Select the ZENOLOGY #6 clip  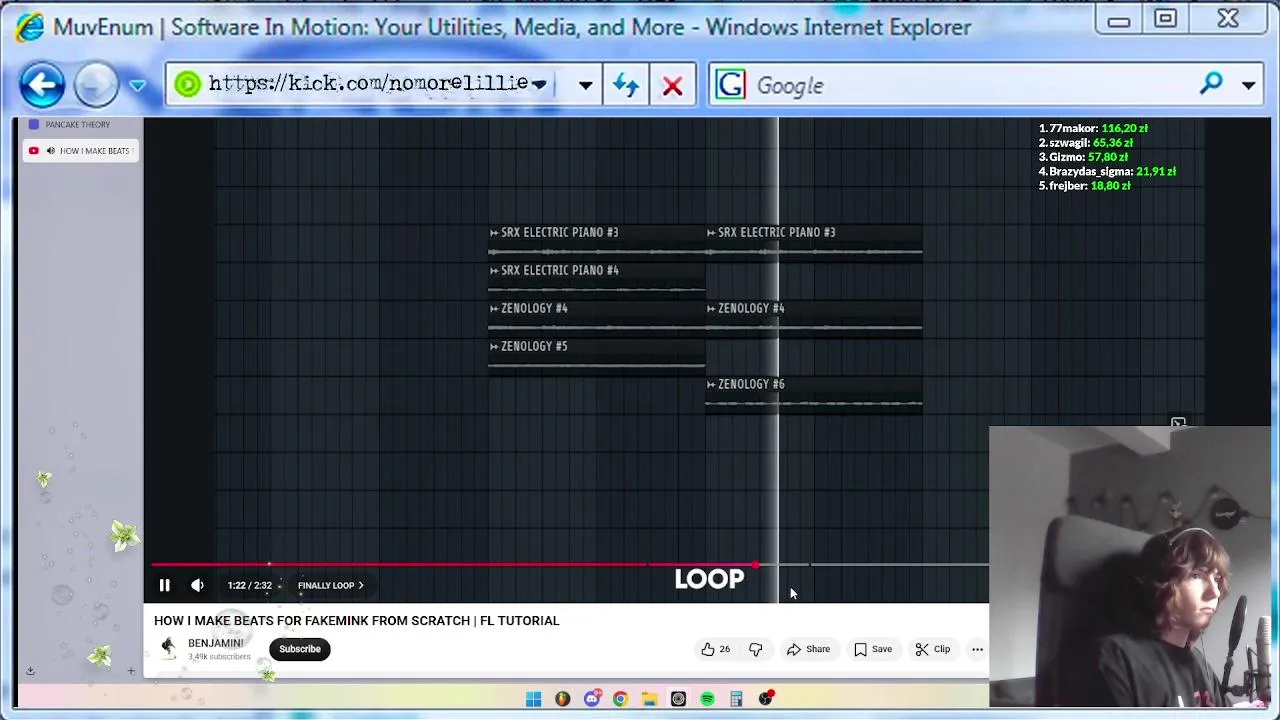tap(814, 393)
